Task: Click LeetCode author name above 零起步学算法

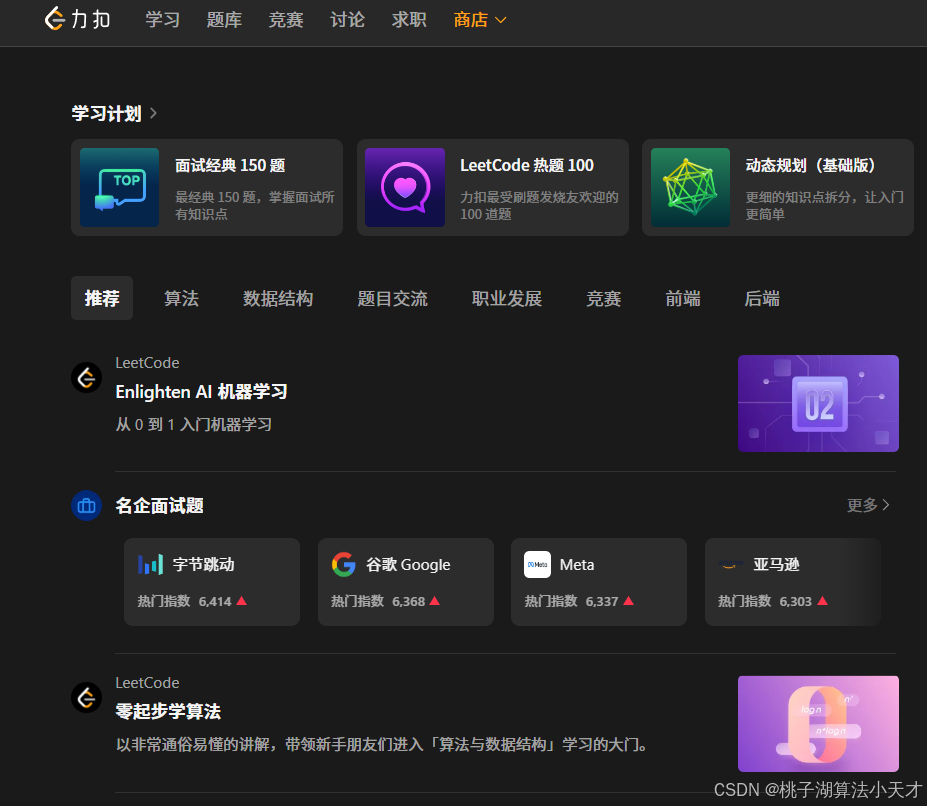Action: (x=147, y=682)
